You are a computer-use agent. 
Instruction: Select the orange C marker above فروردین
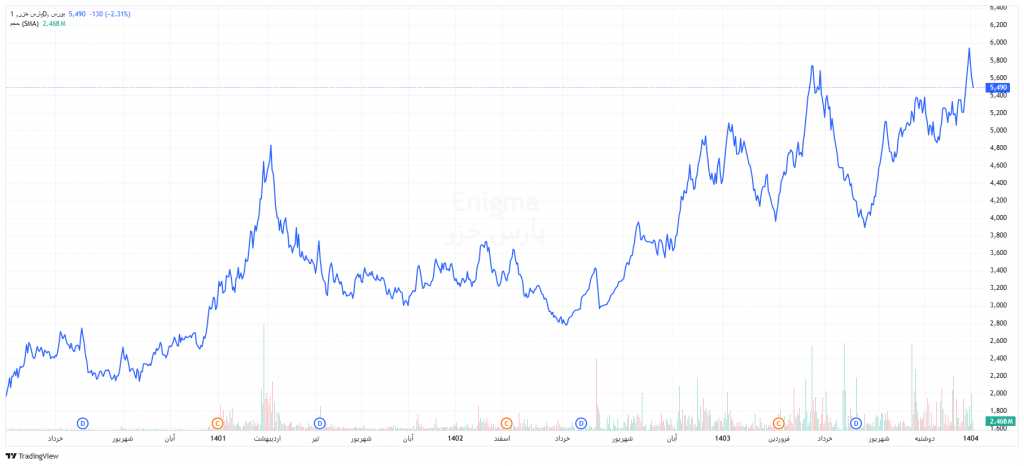778,423
